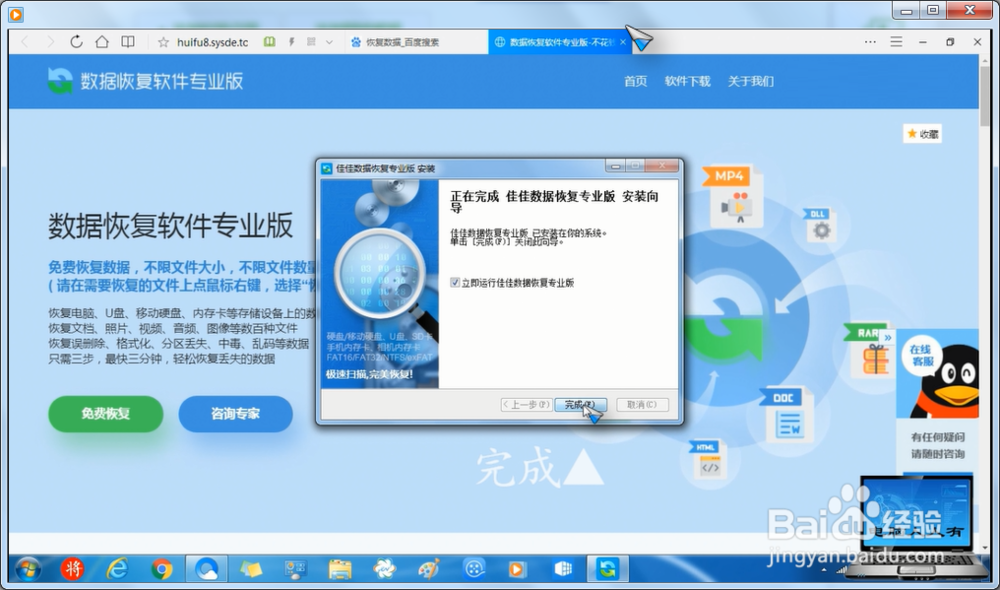Open the orange media player taskbar icon
Image resolution: width=1000 pixels, height=590 pixels.
pos(517,568)
